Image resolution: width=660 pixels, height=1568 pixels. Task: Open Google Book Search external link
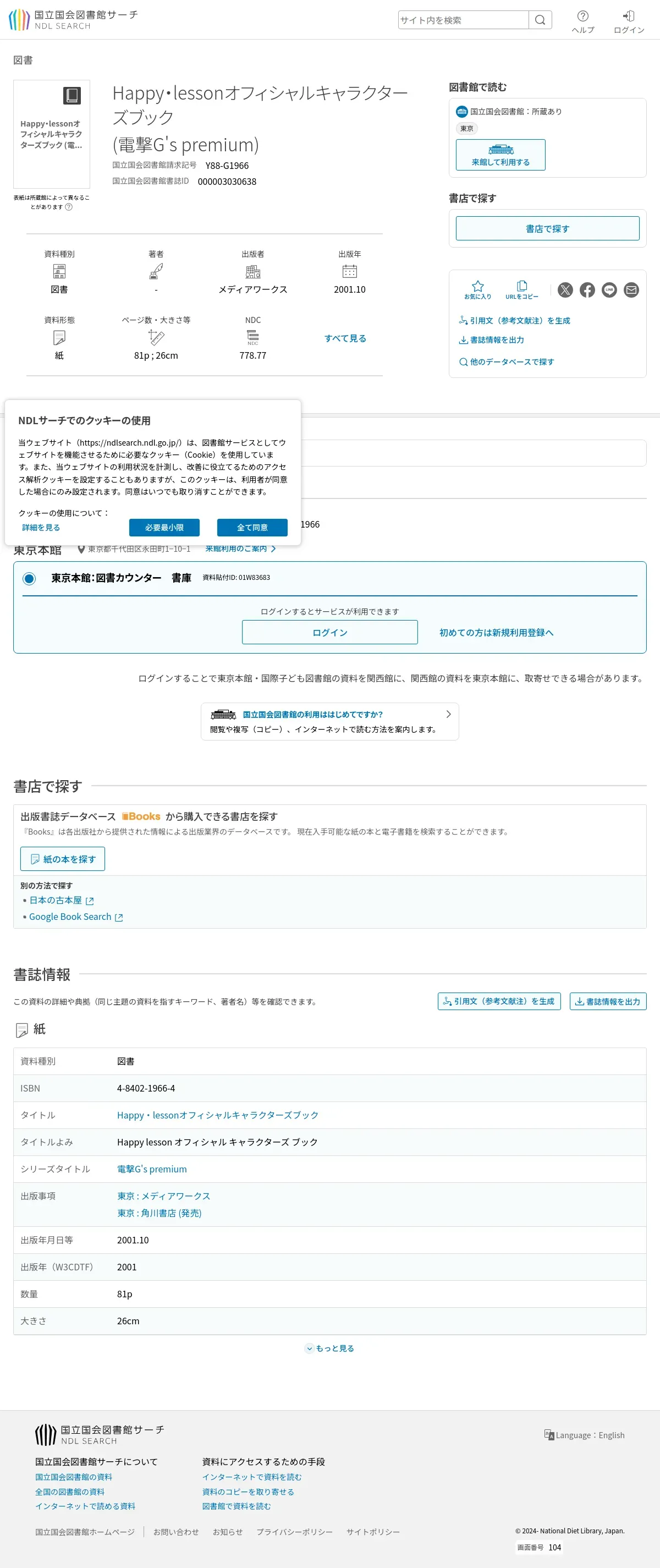pyautogui.click(x=76, y=917)
